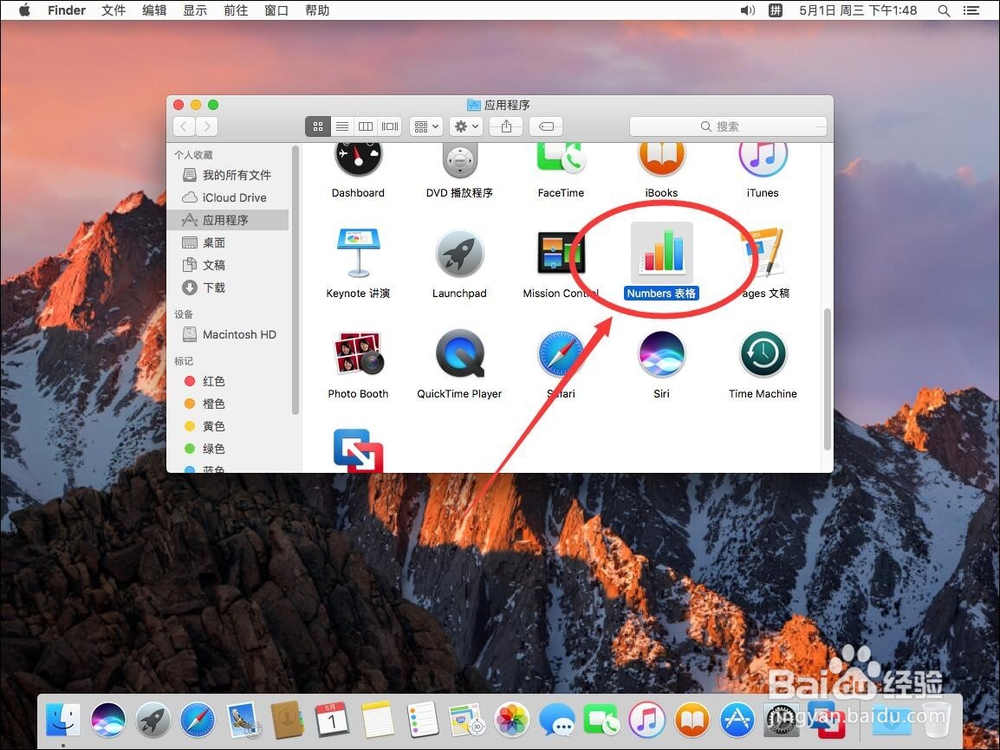Switch to column view in Finder toolbar
Screen dimensions: 1000x750
click(x=365, y=126)
